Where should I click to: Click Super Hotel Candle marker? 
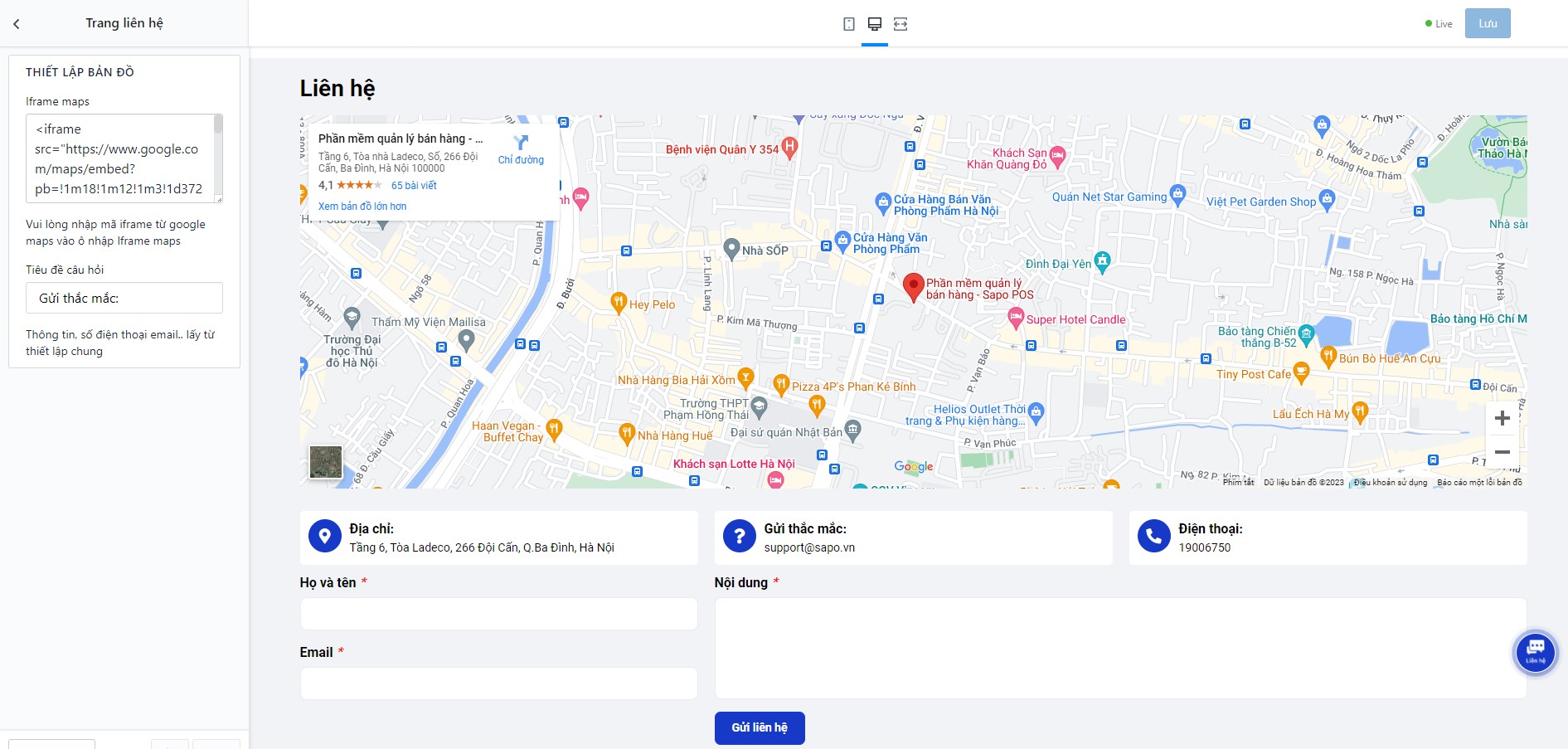point(1016,317)
